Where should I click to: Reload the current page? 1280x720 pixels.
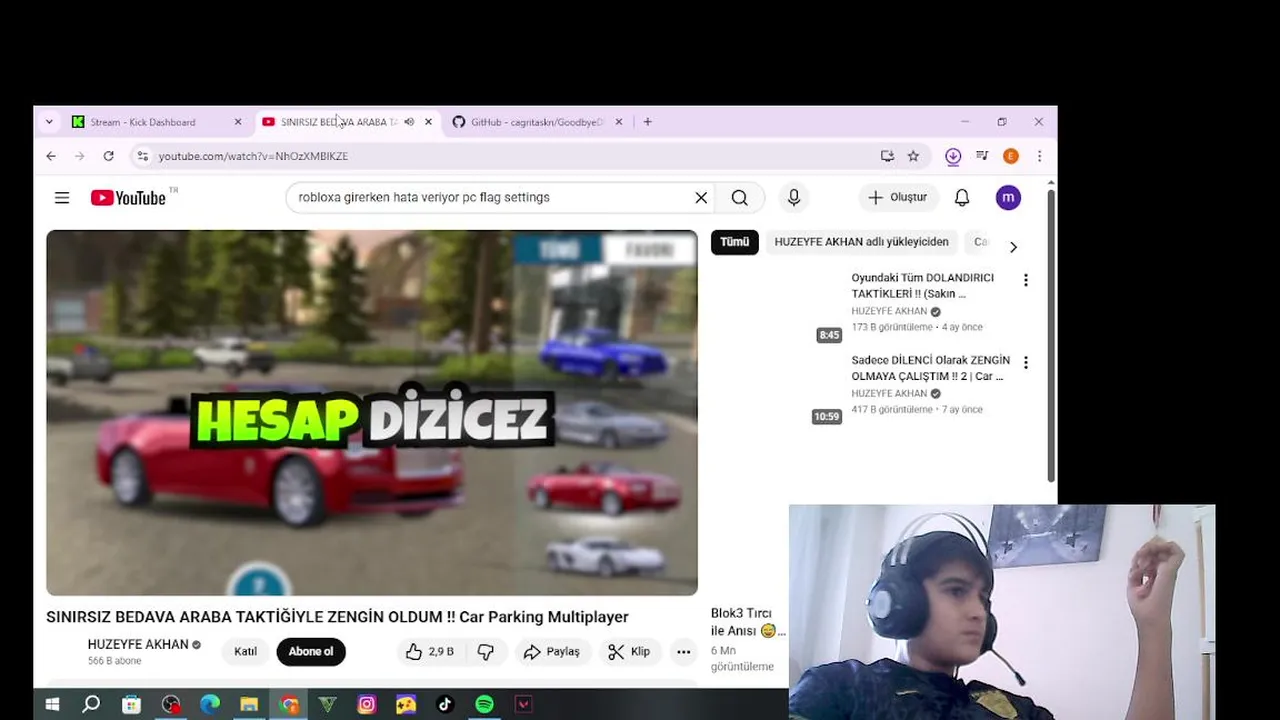click(109, 156)
